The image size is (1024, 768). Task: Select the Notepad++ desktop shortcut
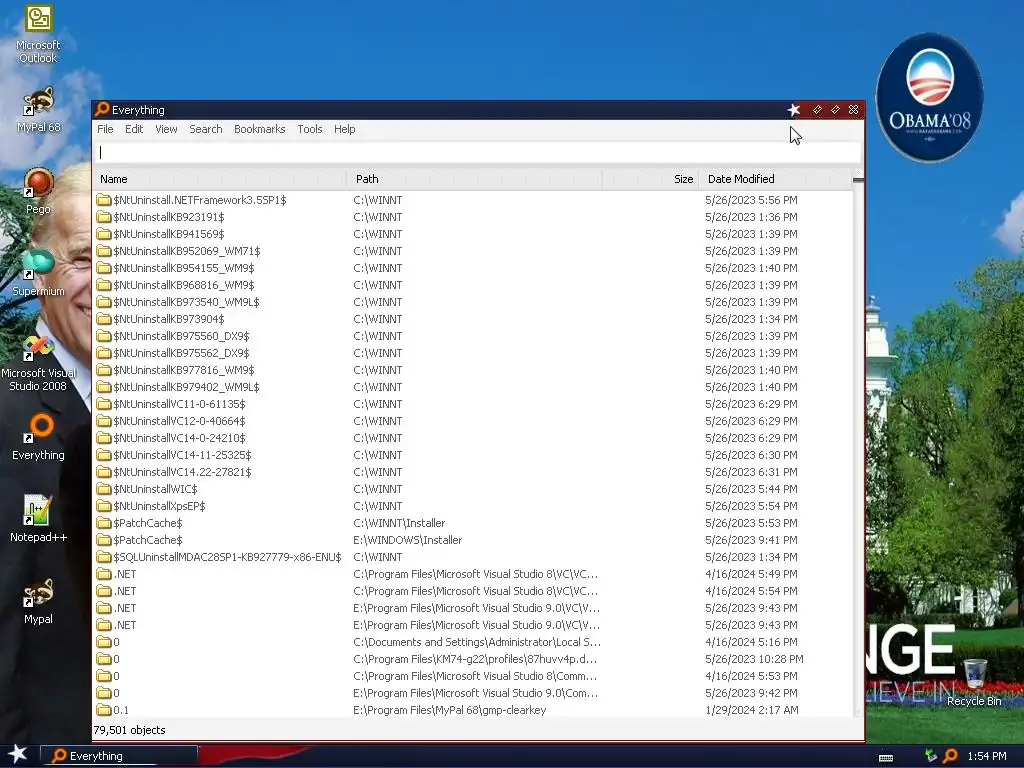click(x=38, y=519)
